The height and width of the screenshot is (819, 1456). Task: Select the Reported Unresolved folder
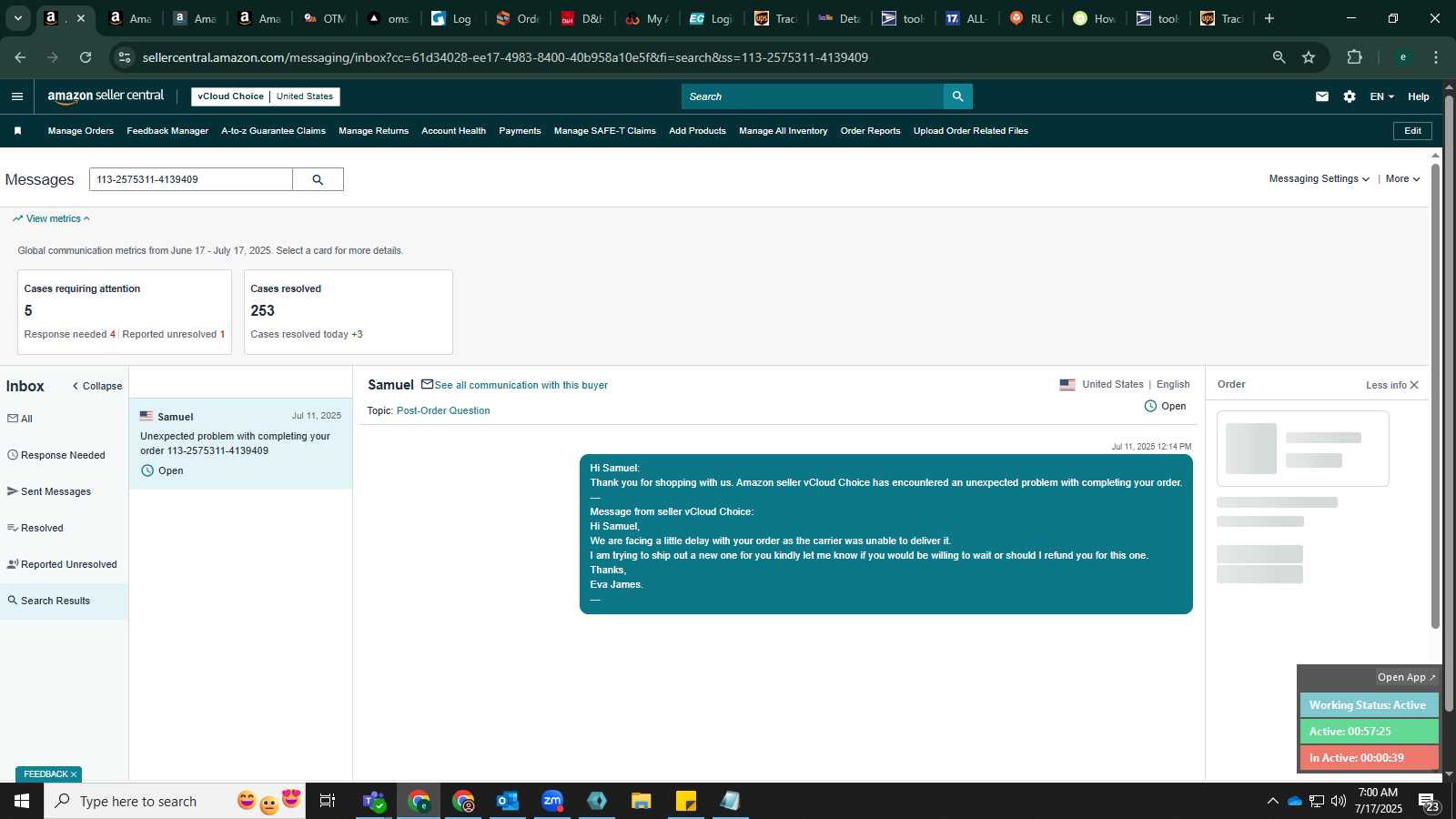(64, 564)
